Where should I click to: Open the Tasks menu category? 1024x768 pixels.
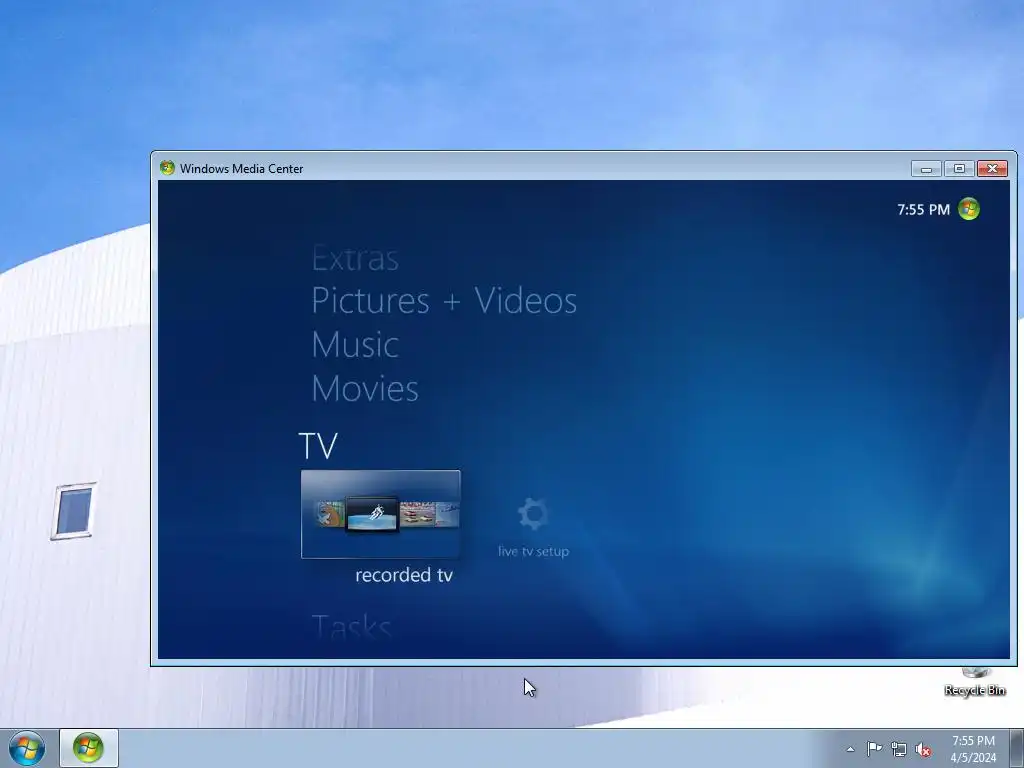pos(351,626)
